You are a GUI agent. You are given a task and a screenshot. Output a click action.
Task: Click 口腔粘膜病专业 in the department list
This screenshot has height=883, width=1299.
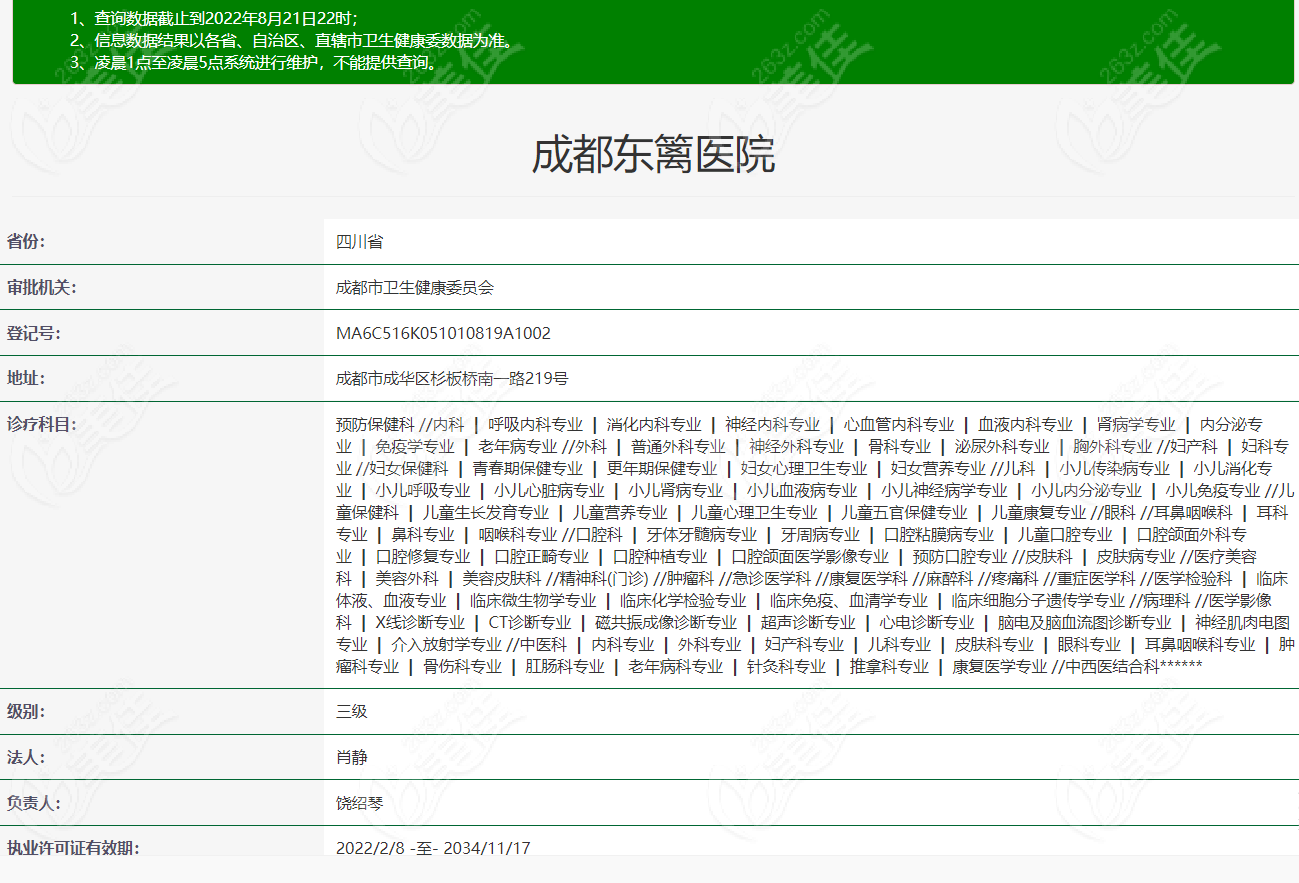tap(939, 534)
